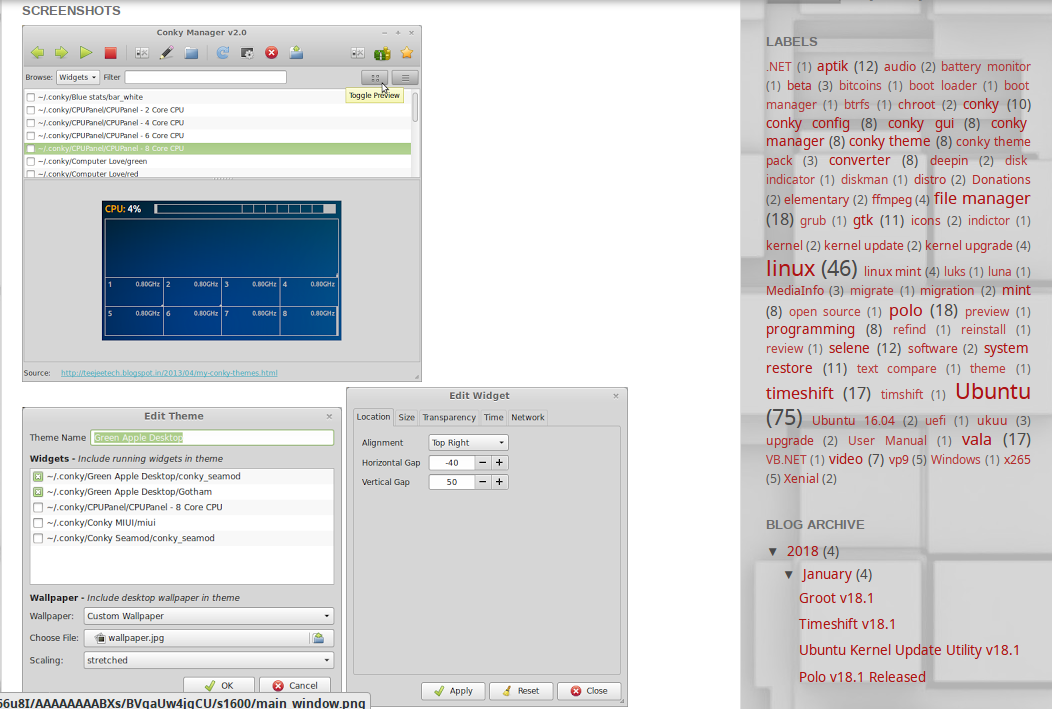Click Apply in the Edit Widget dialog
Image resolution: width=1052 pixels, height=709 pixels.
[x=454, y=691]
